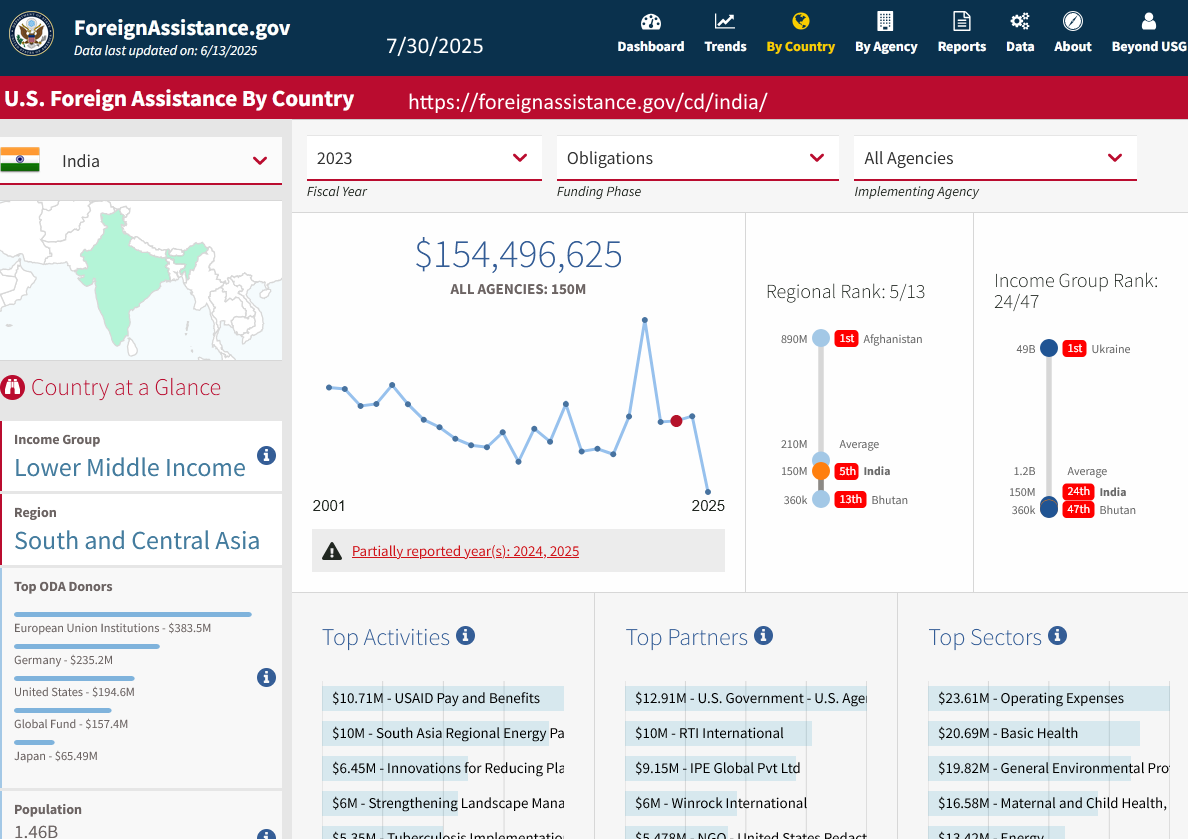
Task: Select the IPE Global Pvt Ltd partner bar
Action: click(711, 768)
